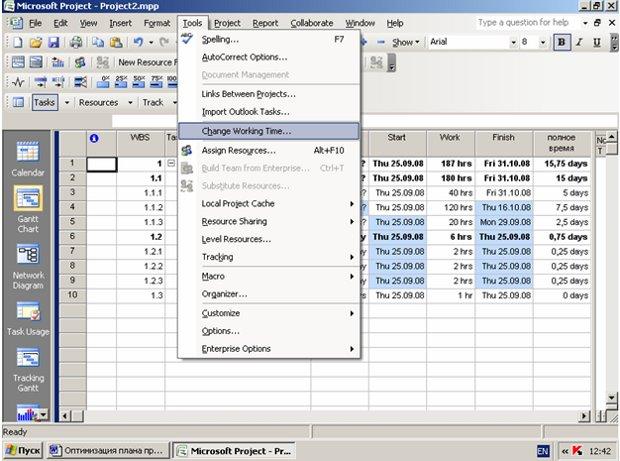Select Change Working Time menu item

tap(269, 131)
